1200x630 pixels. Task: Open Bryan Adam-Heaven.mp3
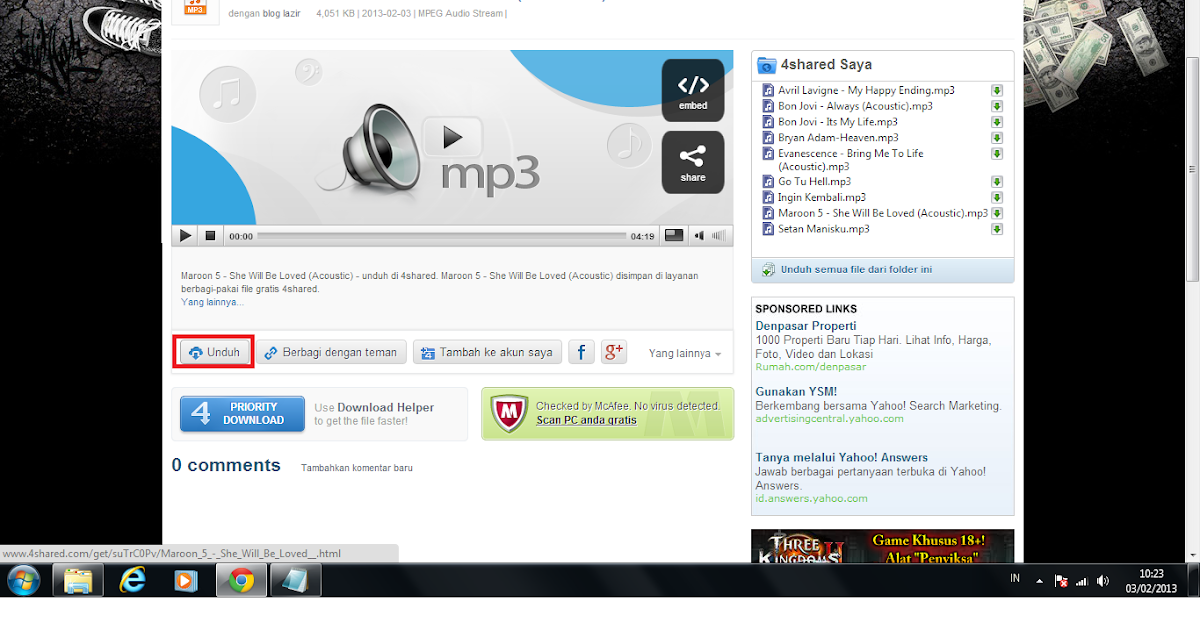(x=838, y=137)
